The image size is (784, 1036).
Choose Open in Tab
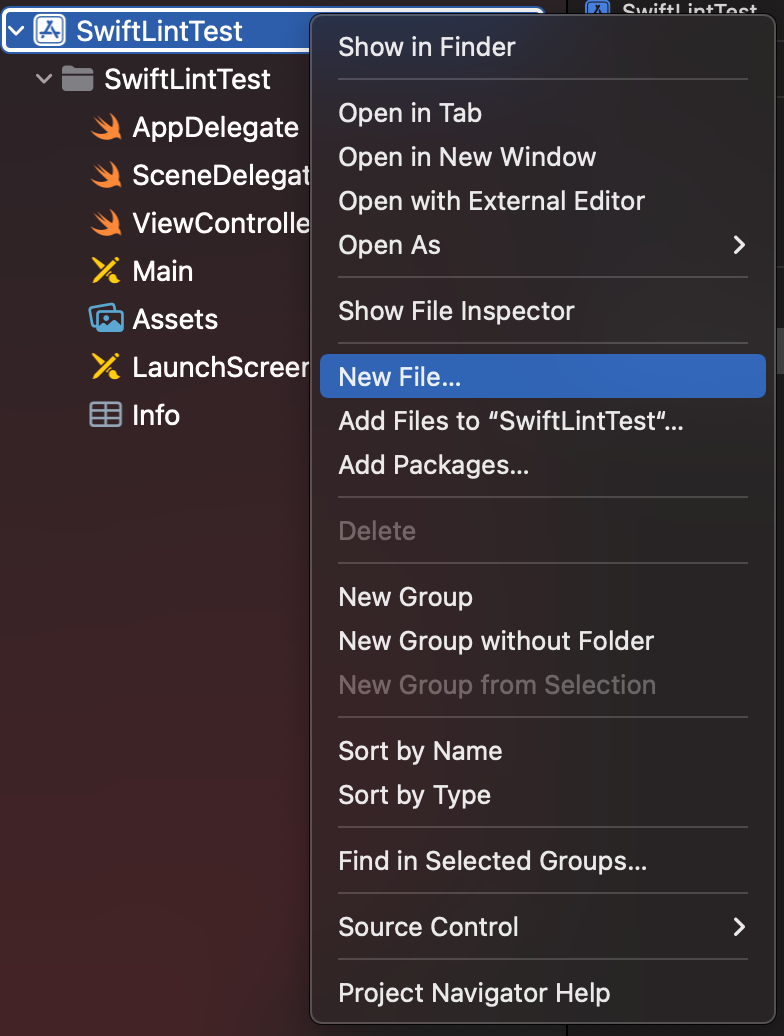(542, 113)
